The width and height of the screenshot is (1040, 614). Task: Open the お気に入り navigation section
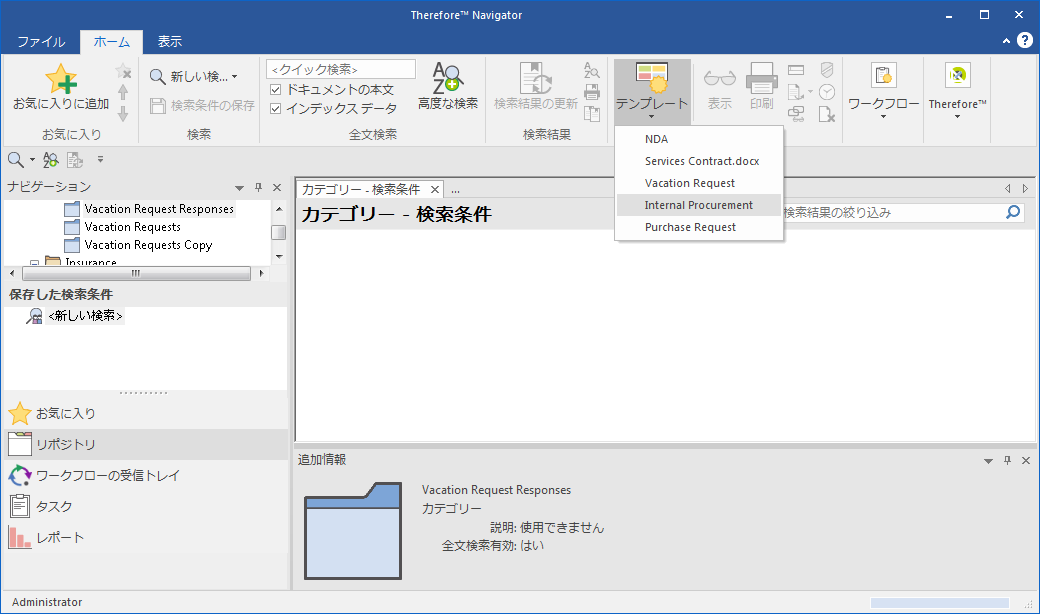(x=146, y=414)
